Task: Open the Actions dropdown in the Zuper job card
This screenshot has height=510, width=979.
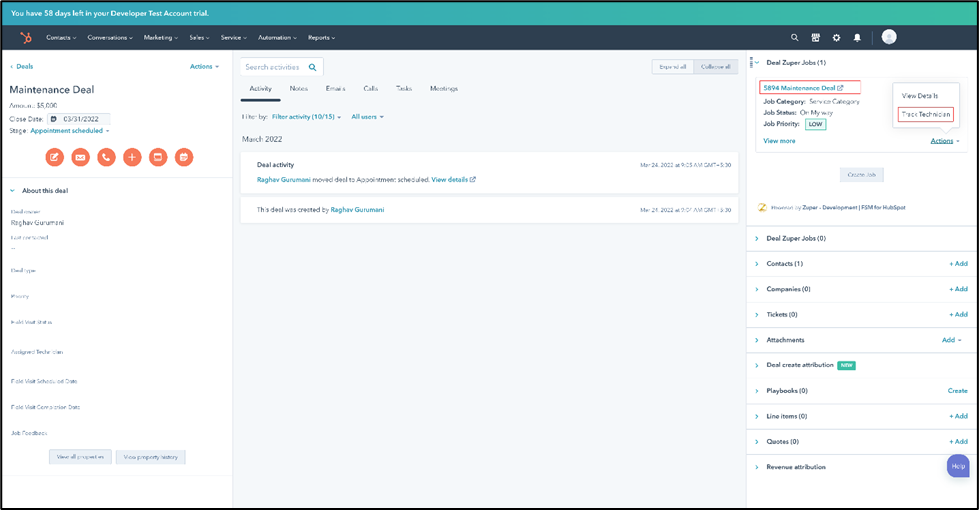Action: click(945, 141)
